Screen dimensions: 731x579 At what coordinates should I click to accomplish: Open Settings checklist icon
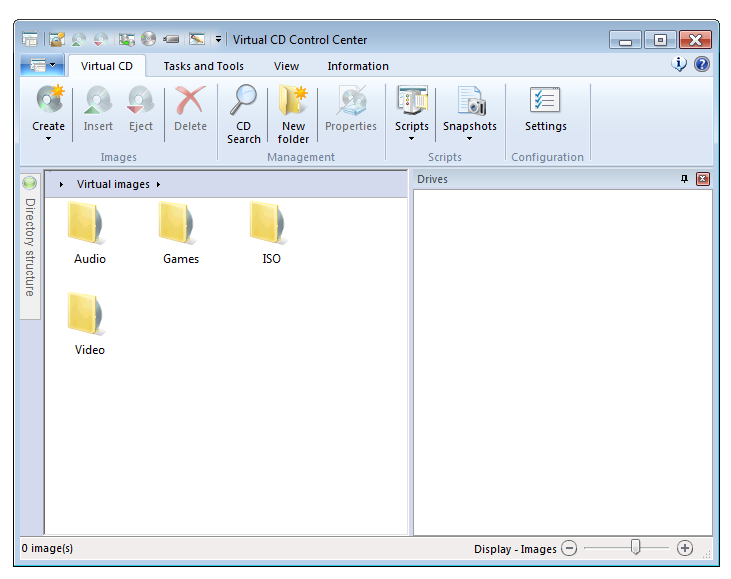545,99
